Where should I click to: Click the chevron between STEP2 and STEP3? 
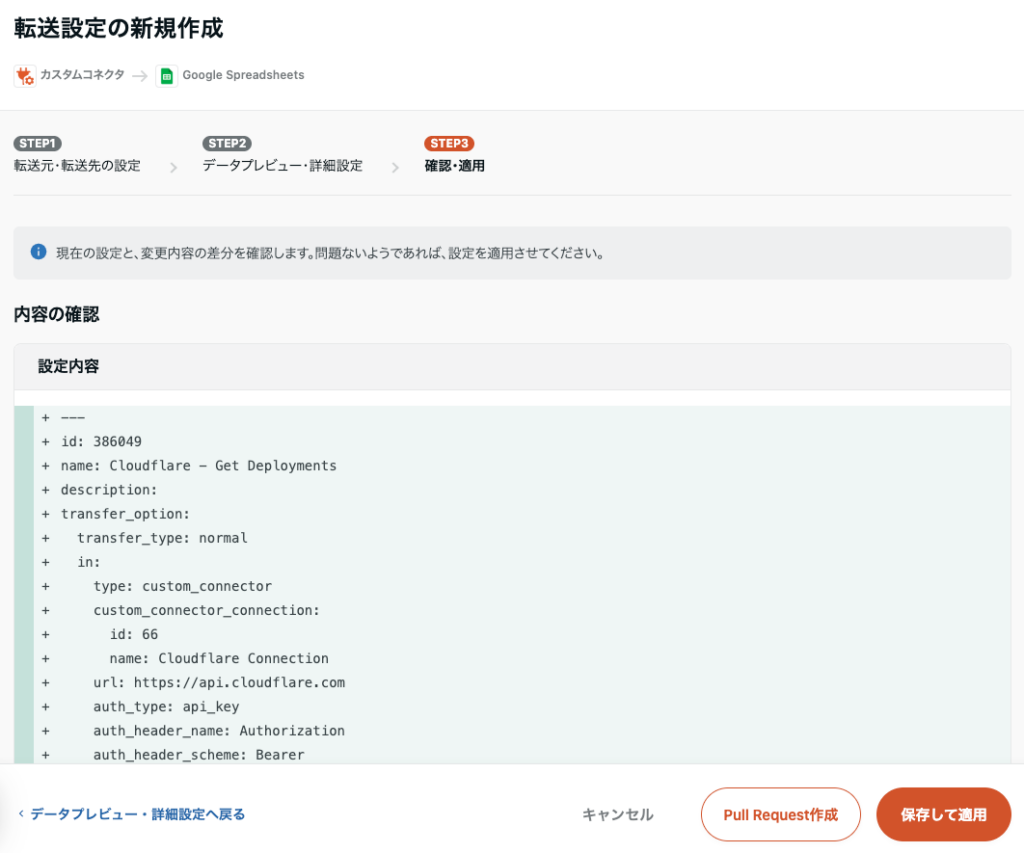tap(395, 167)
